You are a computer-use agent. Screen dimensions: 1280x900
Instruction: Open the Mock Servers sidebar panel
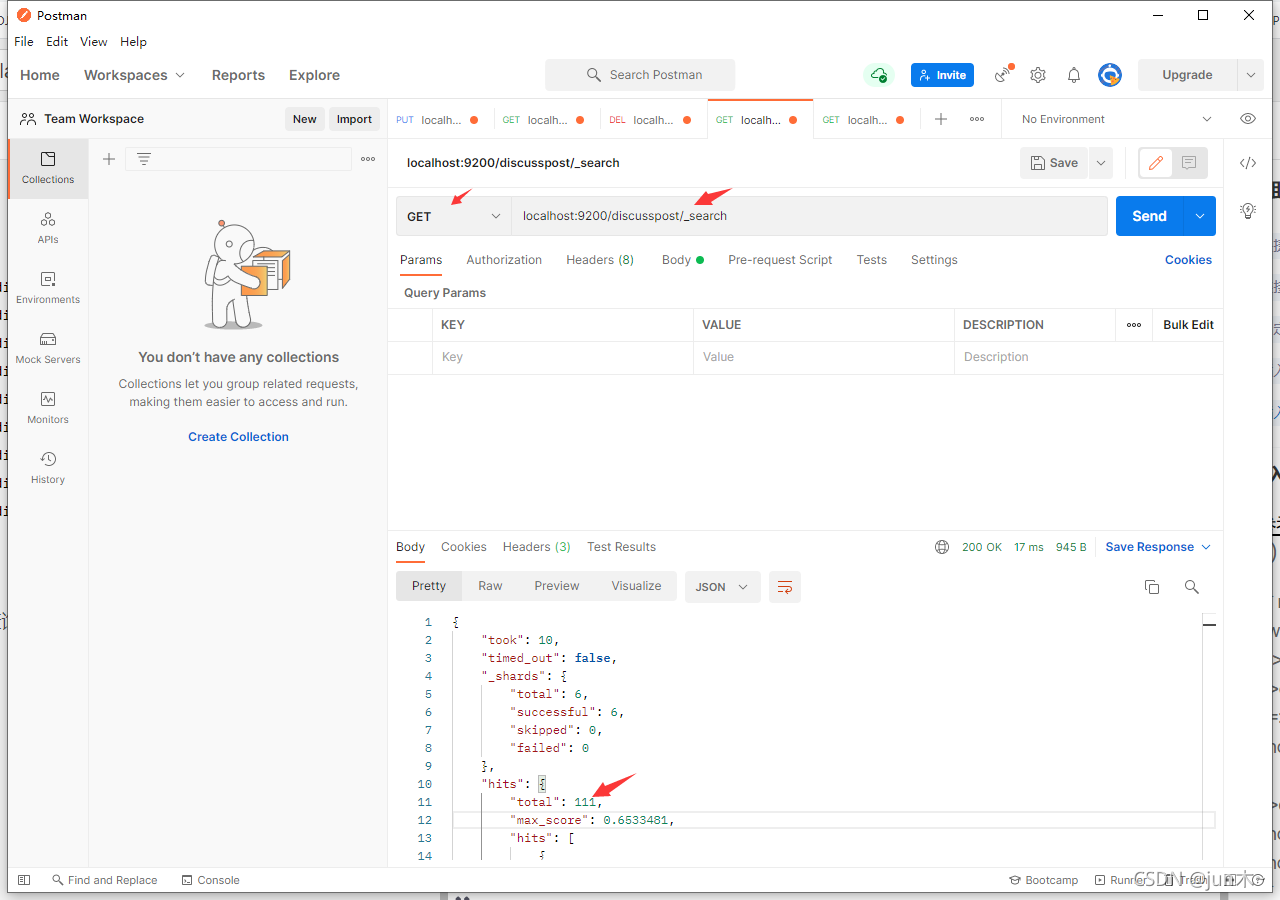tap(48, 348)
